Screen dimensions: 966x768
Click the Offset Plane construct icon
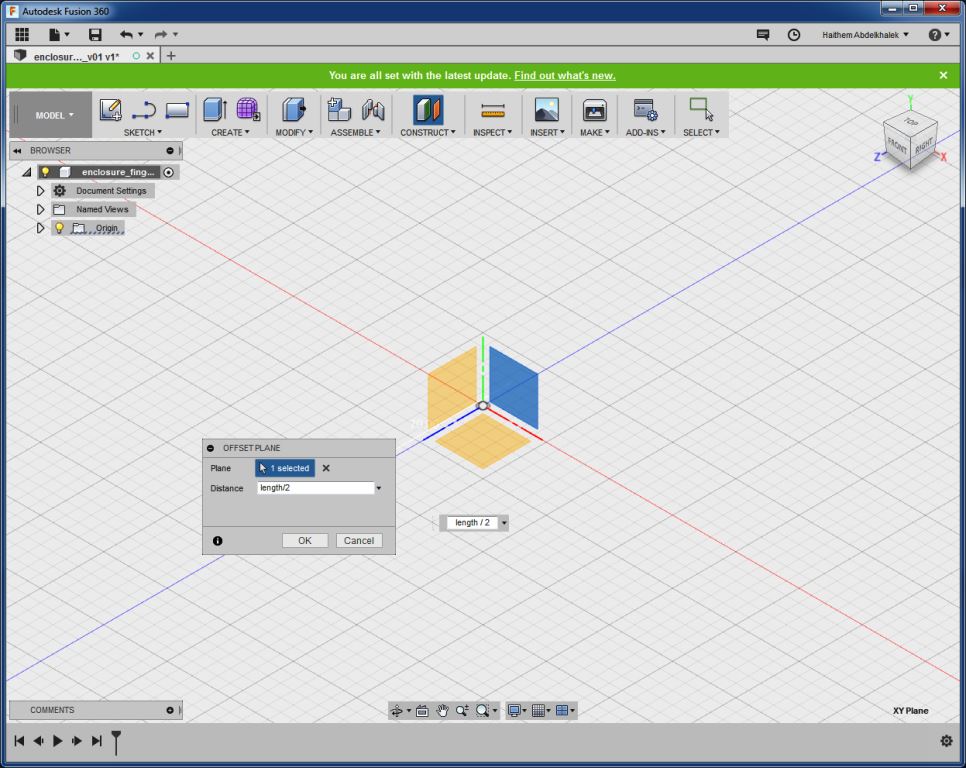pyautogui.click(x=428, y=110)
